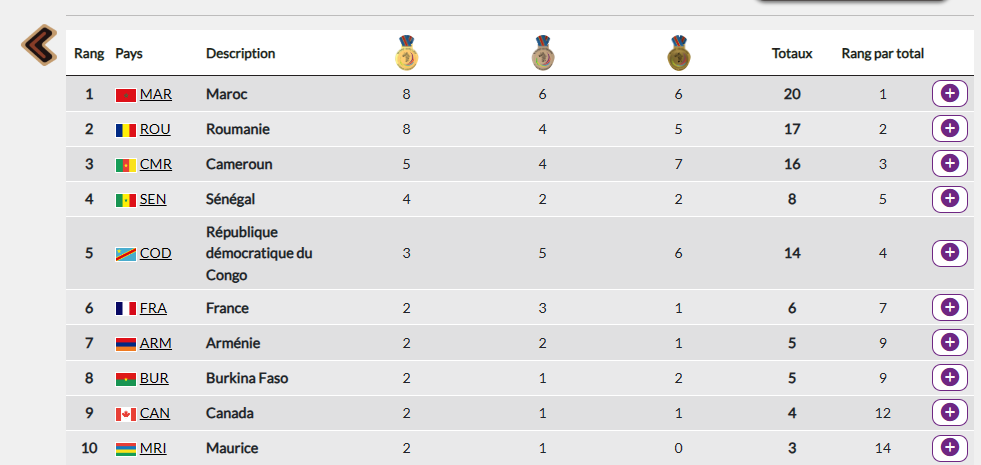The width and height of the screenshot is (981, 465).
Task: Click the Canada flag icon
Action: point(125,414)
